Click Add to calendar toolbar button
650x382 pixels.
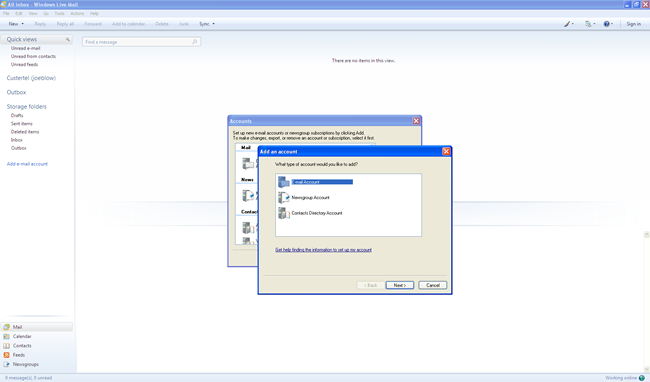[x=129, y=24]
